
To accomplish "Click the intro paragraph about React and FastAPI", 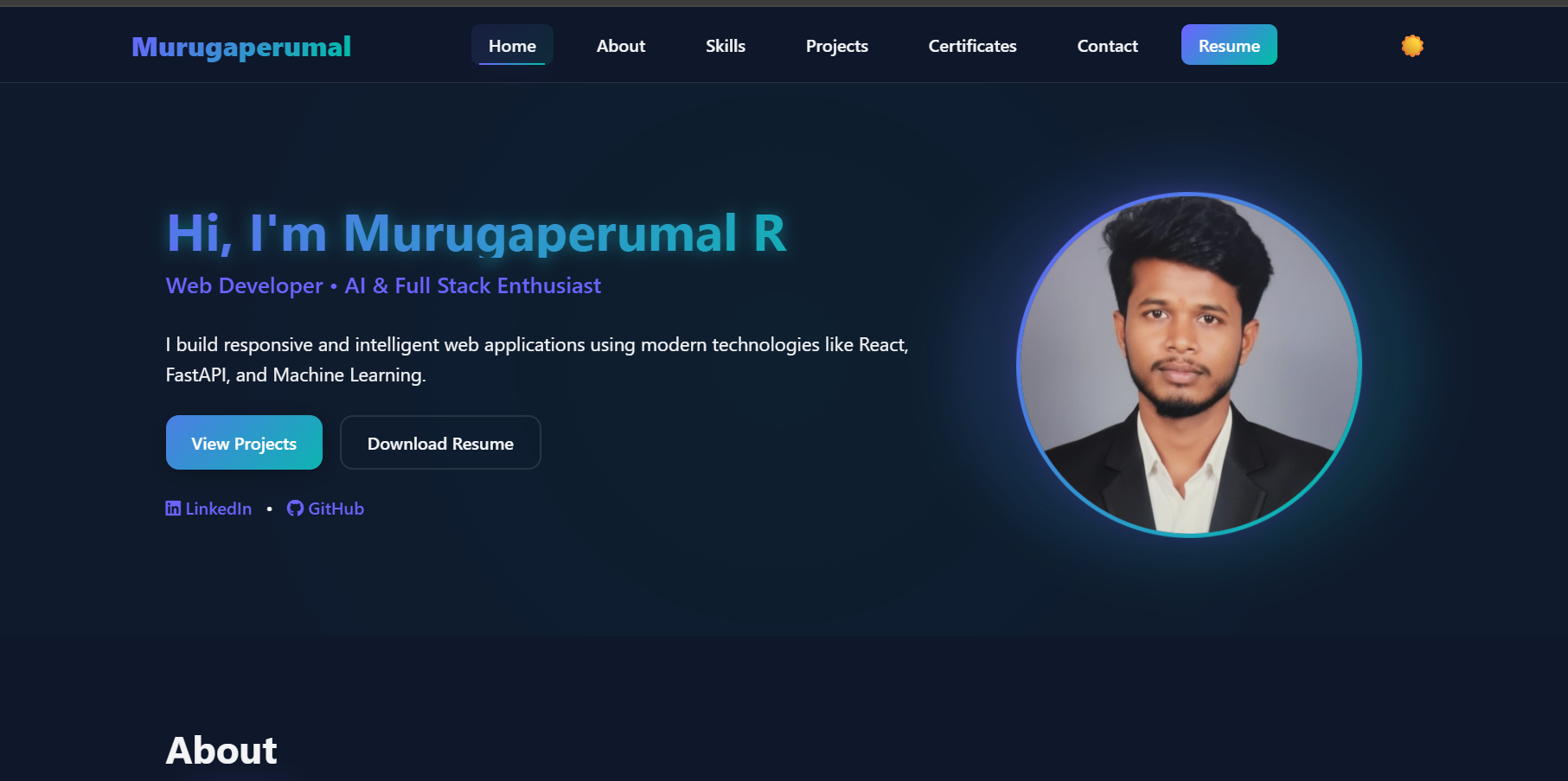I will pyautogui.click(x=536, y=359).
